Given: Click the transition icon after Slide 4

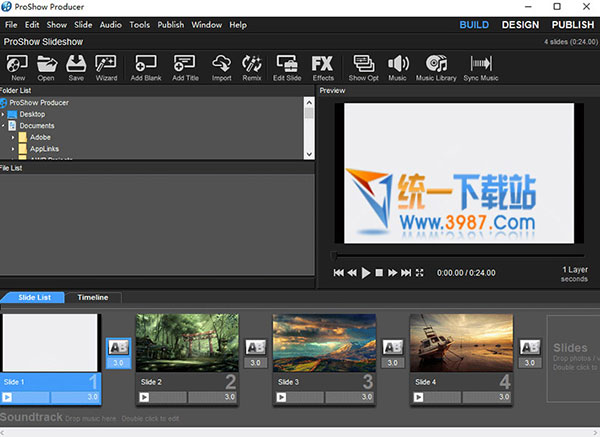Looking at the screenshot, I should pyautogui.click(x=530, y=347).
